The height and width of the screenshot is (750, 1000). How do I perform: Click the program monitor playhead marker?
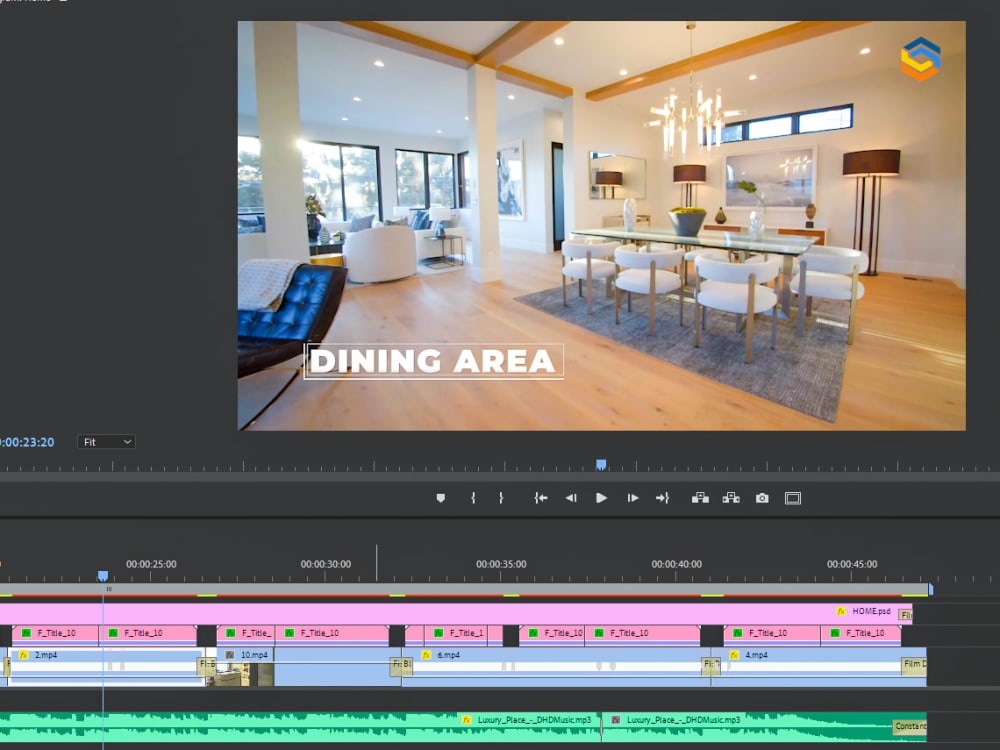pyautogui.click(x=601, y=464)
